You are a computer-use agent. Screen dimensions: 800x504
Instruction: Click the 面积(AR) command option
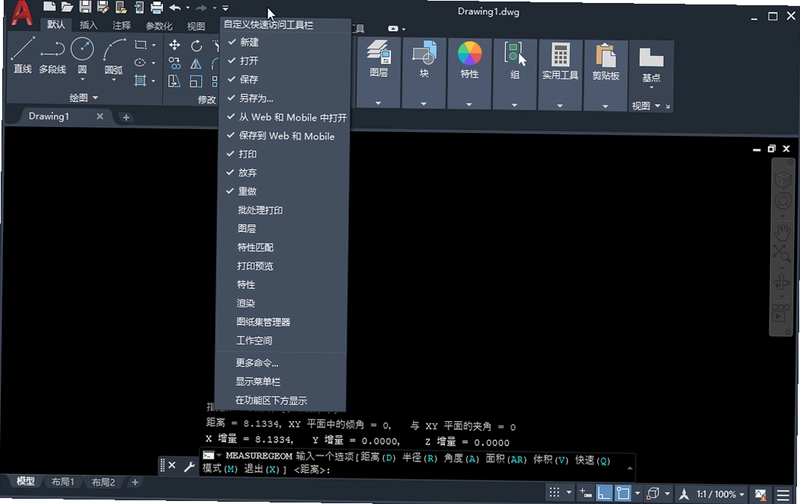point(507,459)
